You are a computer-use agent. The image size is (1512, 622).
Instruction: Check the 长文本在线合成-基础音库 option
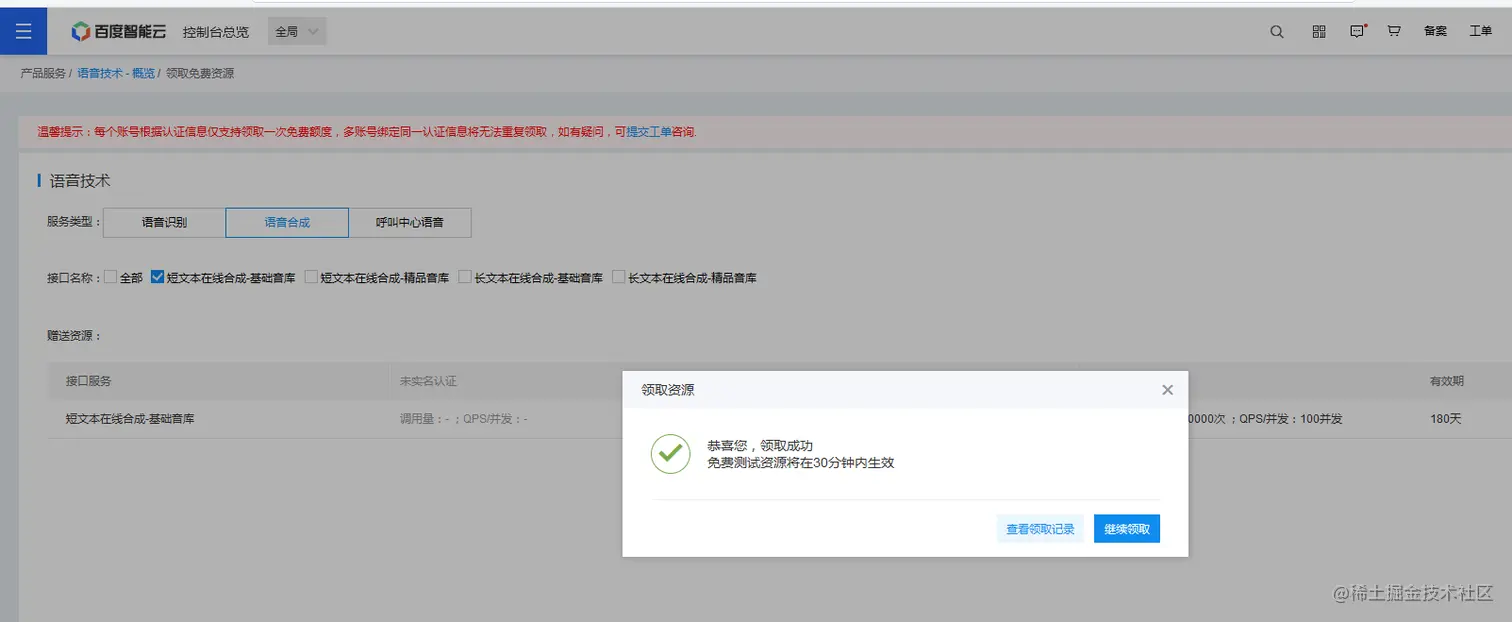click(x=465, y=277)
